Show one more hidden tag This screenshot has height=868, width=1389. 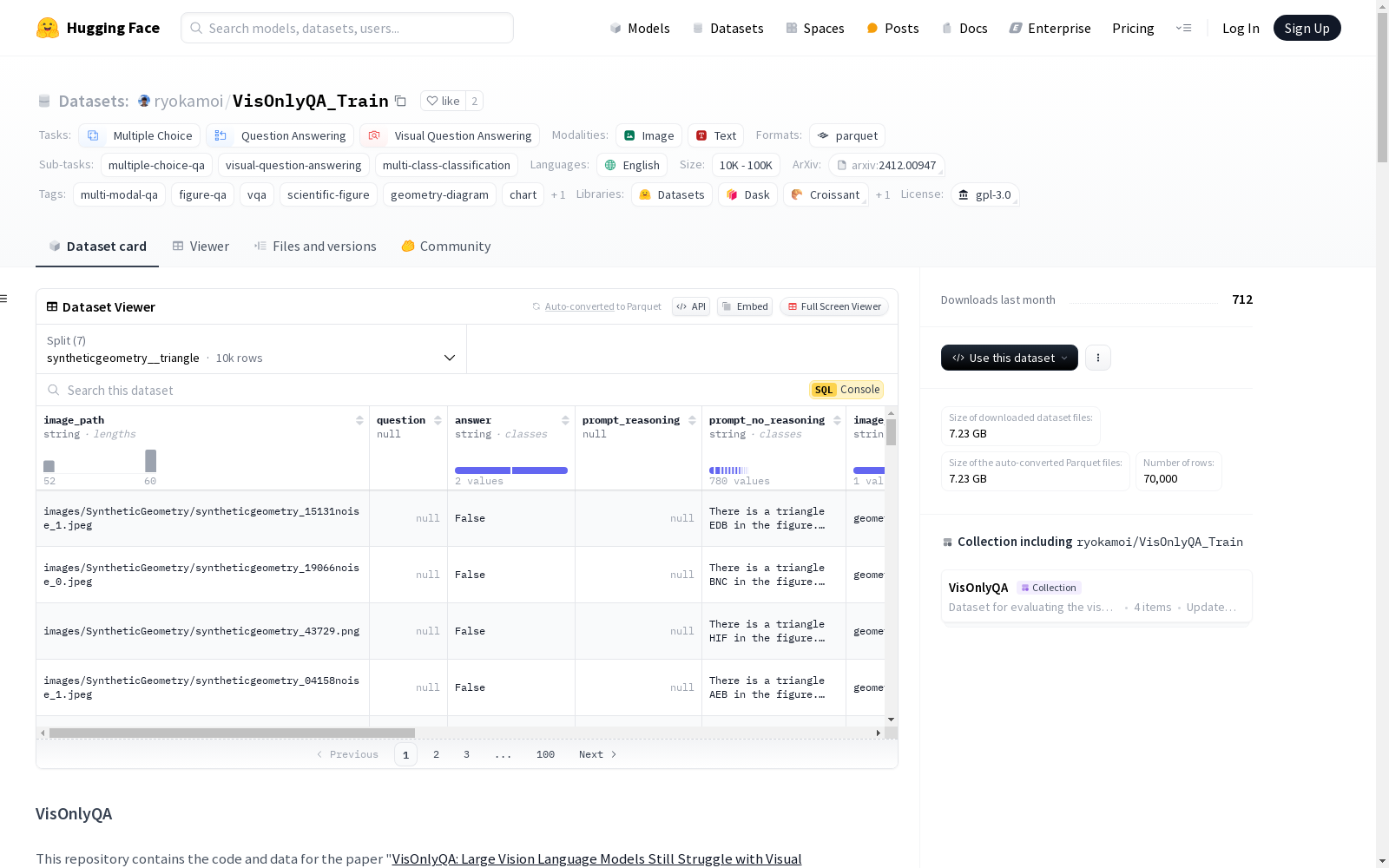pos(558,194)
